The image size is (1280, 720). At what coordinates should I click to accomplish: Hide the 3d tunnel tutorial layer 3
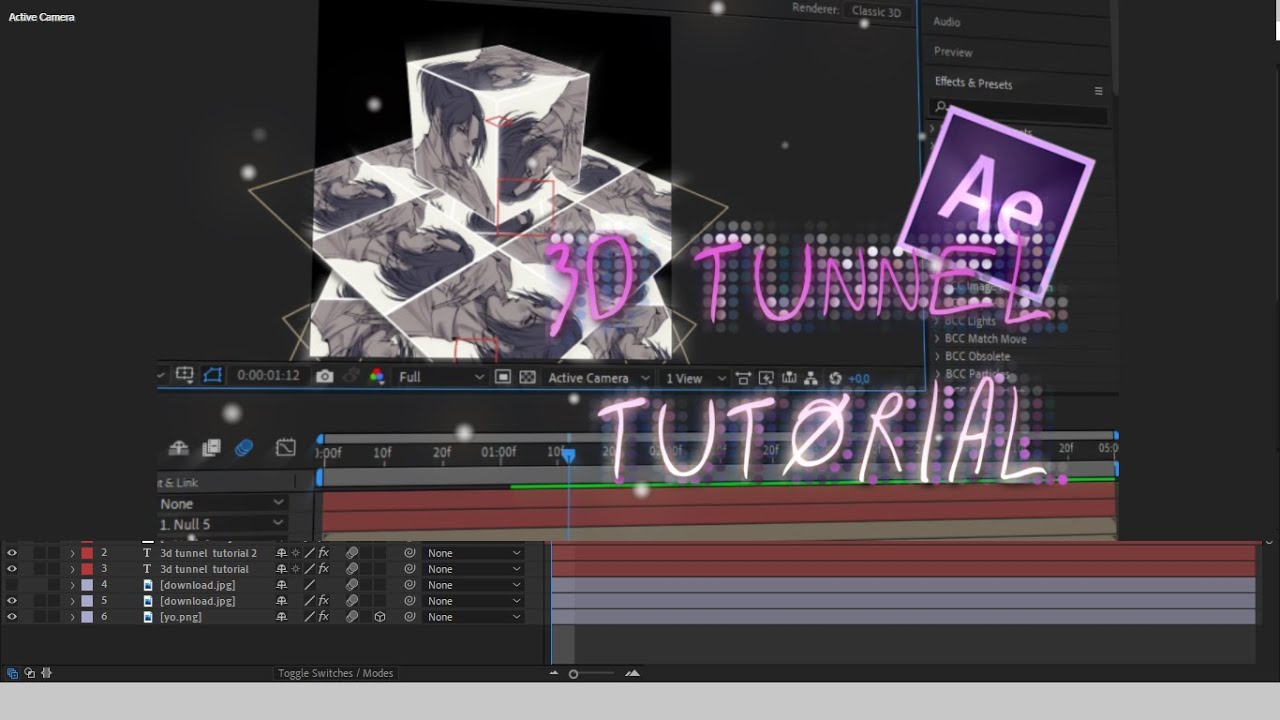(12, 569)
